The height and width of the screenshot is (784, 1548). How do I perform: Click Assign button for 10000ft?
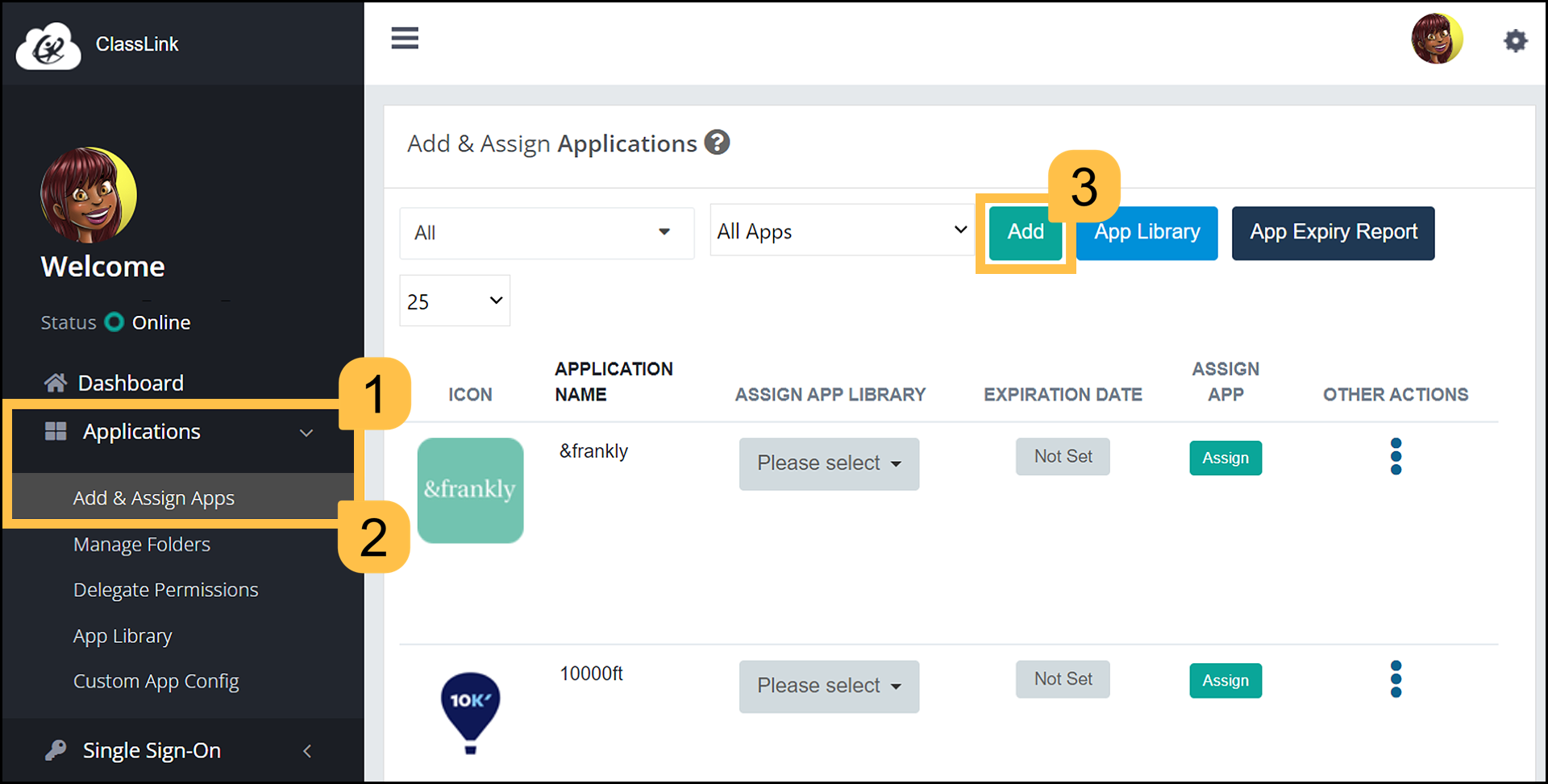pos(1225,681)
